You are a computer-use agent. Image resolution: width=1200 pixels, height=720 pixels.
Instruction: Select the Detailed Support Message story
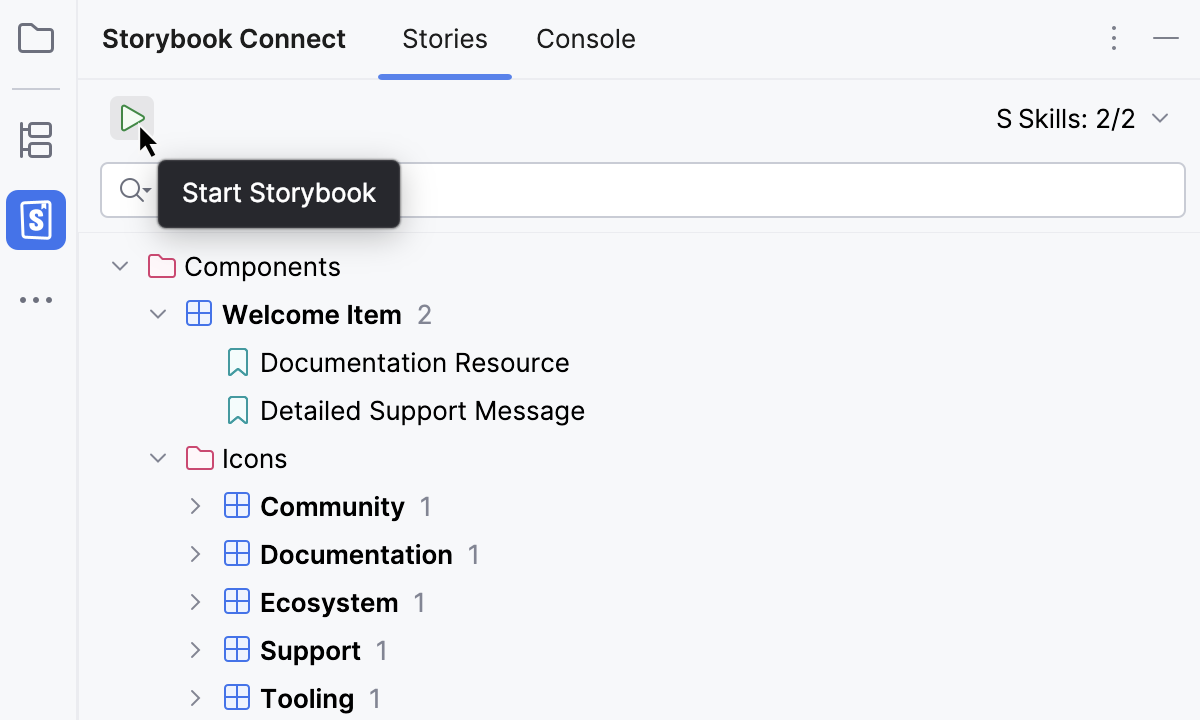(x=422, y=411)
